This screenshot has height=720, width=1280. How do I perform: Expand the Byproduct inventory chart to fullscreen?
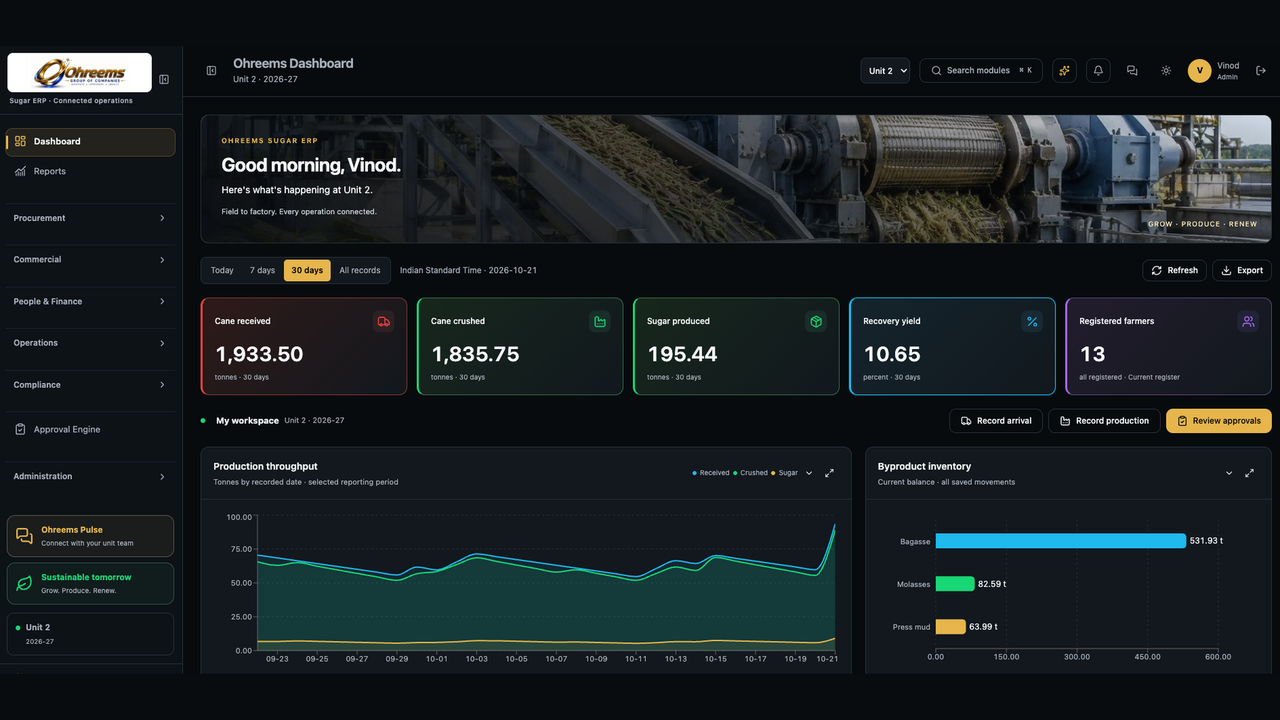(1249, 473)
